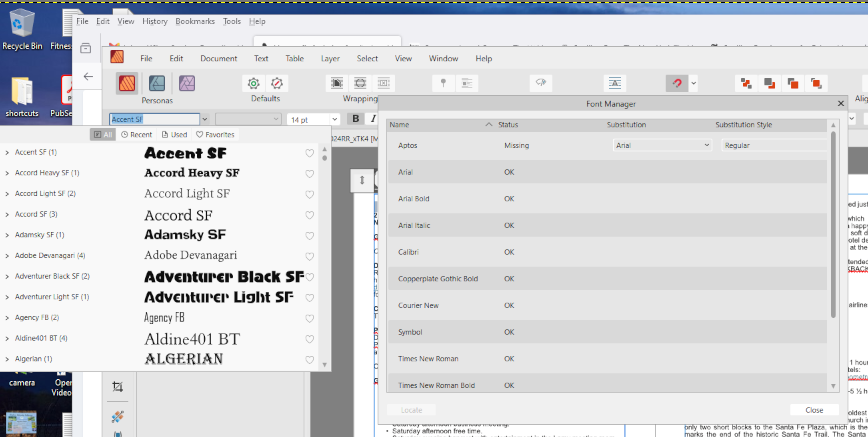The image size is (868, 437).
Task: Open the Publisher Document menu
Action: coord(219,58)
